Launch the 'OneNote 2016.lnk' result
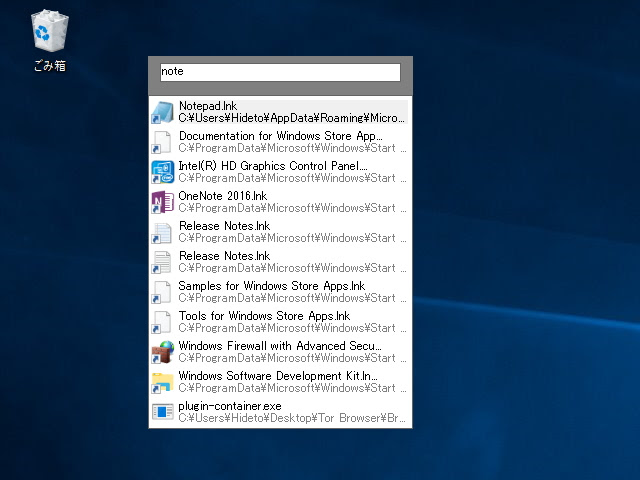The height and width of the screenshot is (480, 640). 223,196
